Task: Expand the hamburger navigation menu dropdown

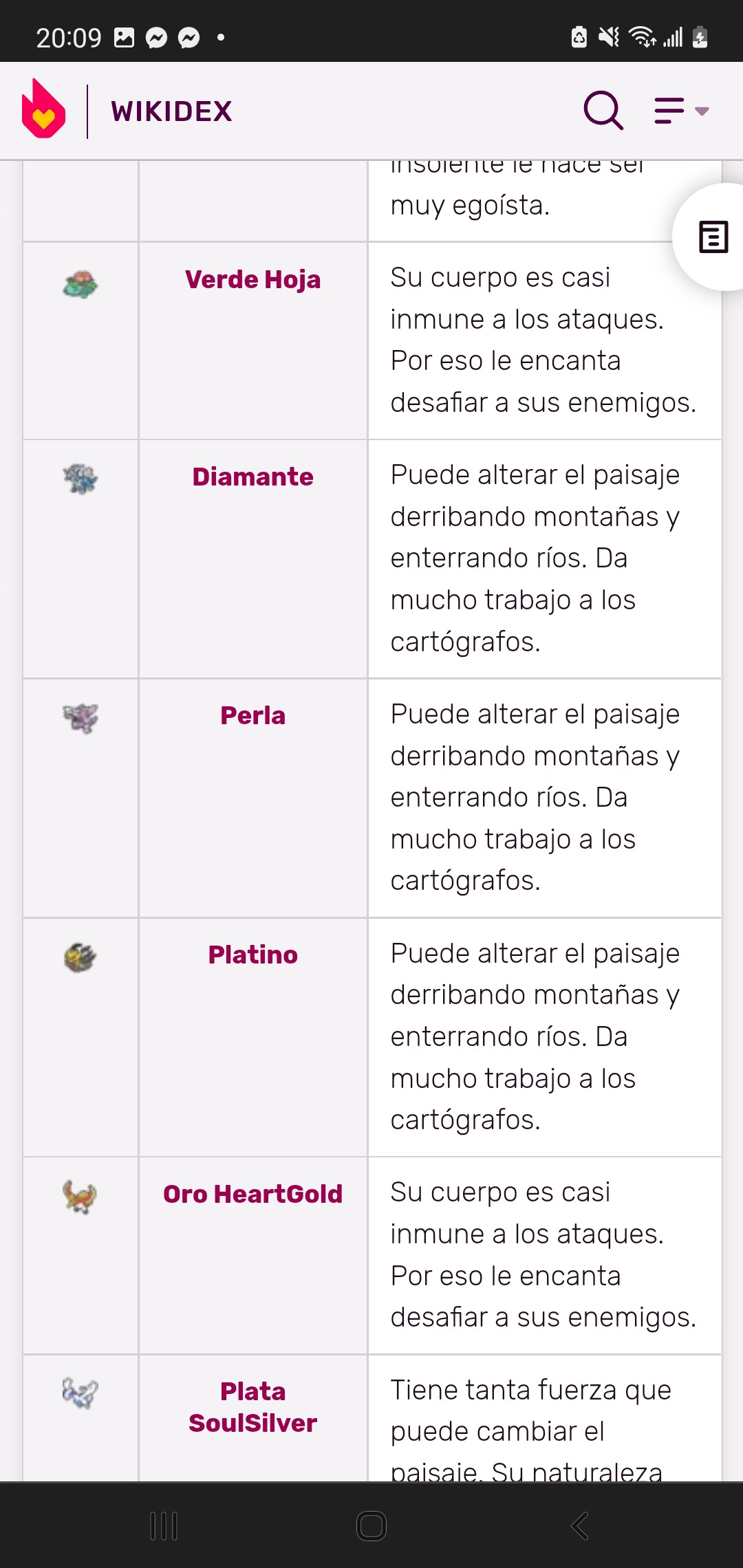Action: click(681, 110)
